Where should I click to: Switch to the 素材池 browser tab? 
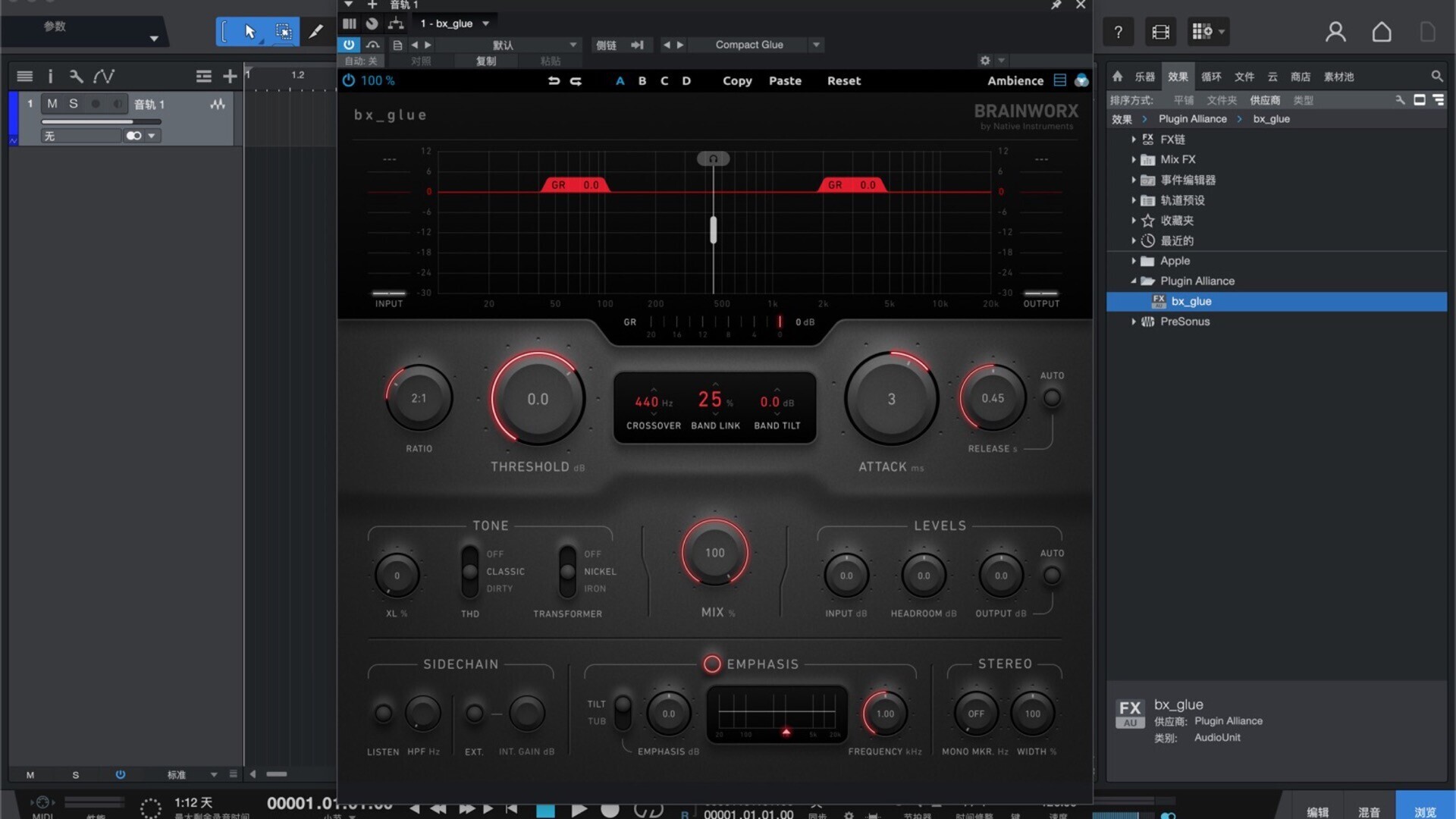(1338, 77)
